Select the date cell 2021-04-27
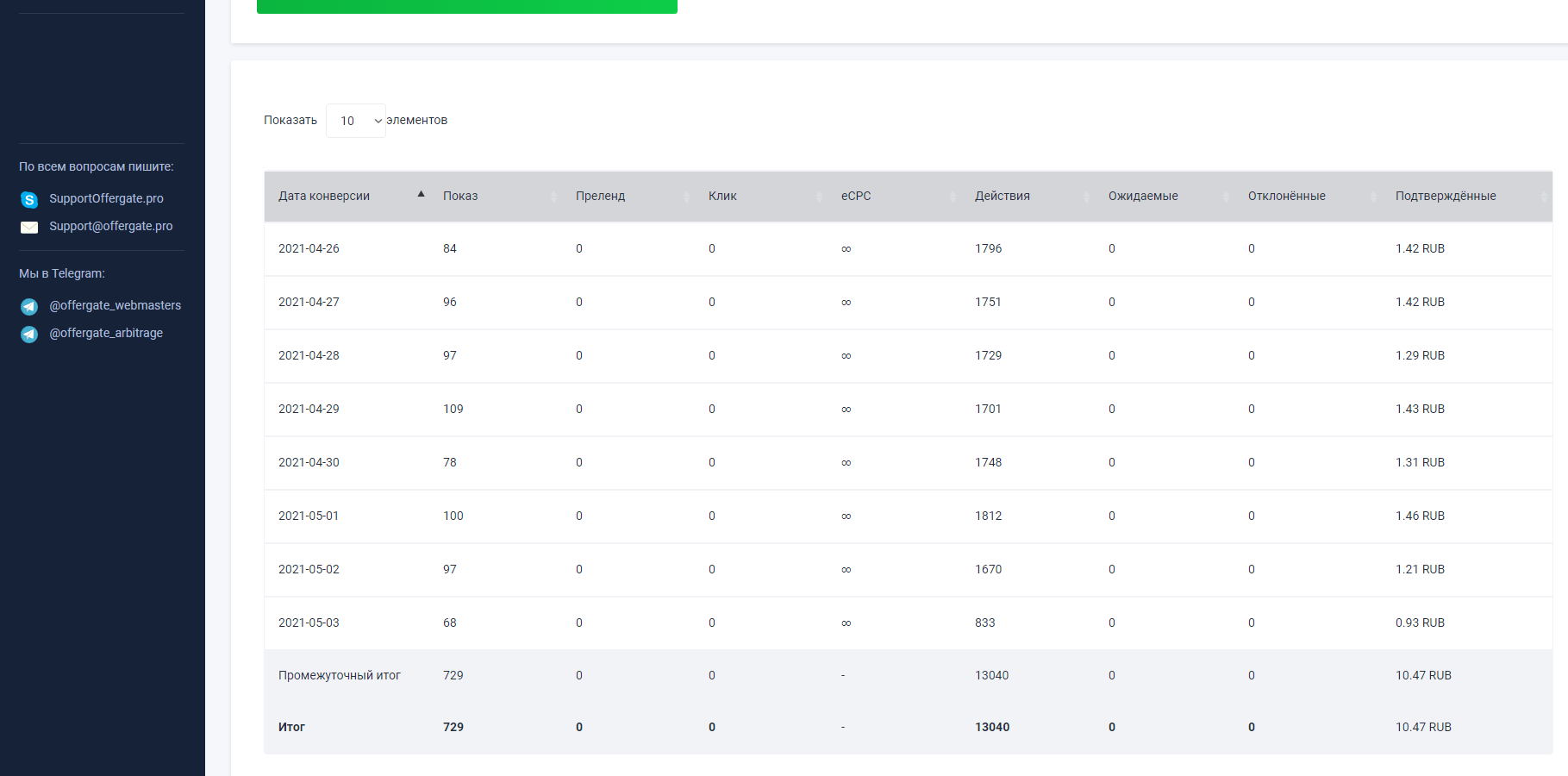Viewport: 1568px width, 776px height. (309, 302)
